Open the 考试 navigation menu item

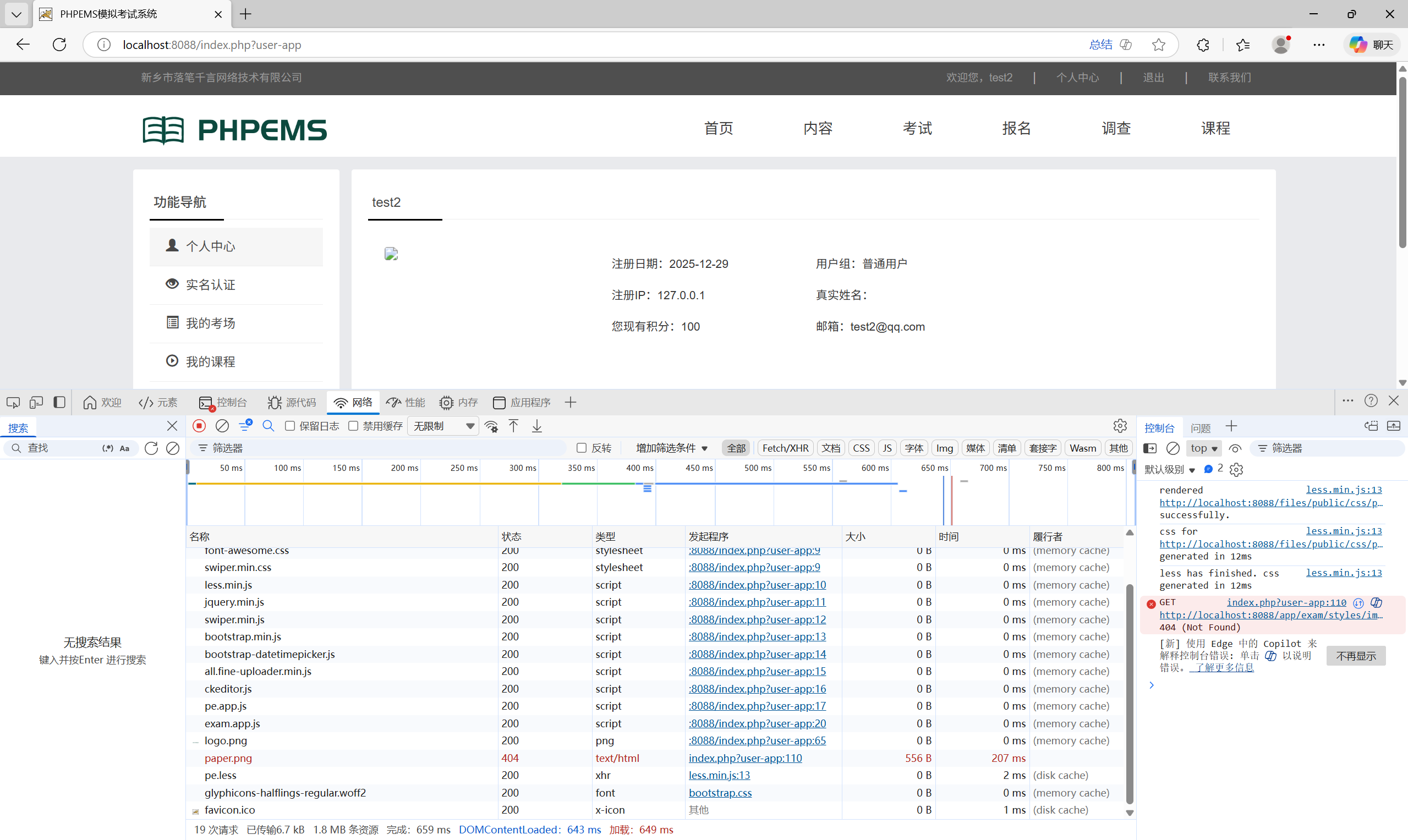pyautogui.click(x=917, y=129)
